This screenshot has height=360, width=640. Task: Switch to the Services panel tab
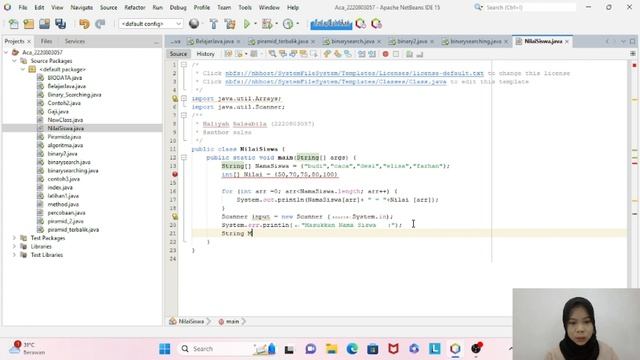point(75,41)
